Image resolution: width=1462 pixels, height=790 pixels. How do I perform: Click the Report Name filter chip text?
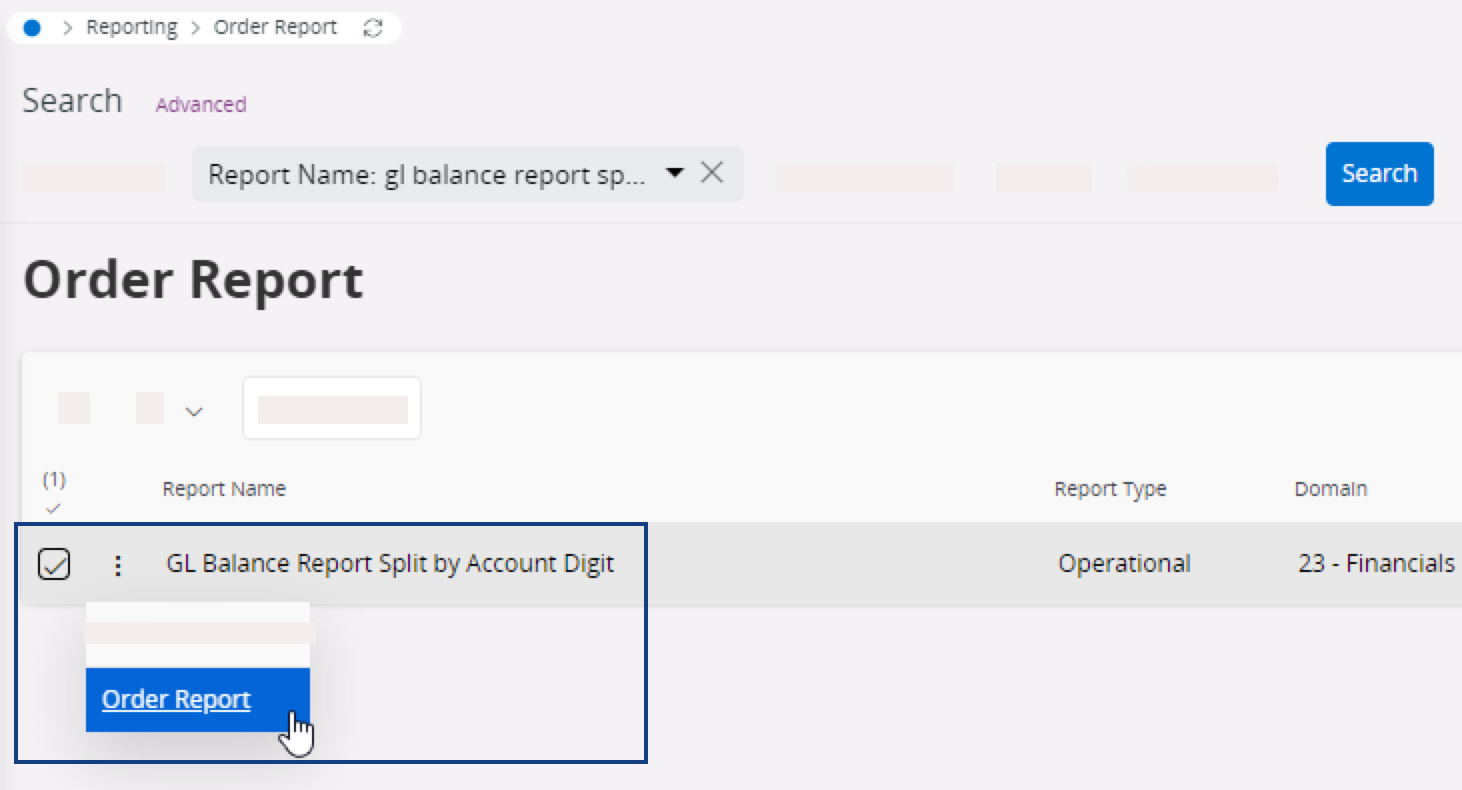[x=427, y=175]
